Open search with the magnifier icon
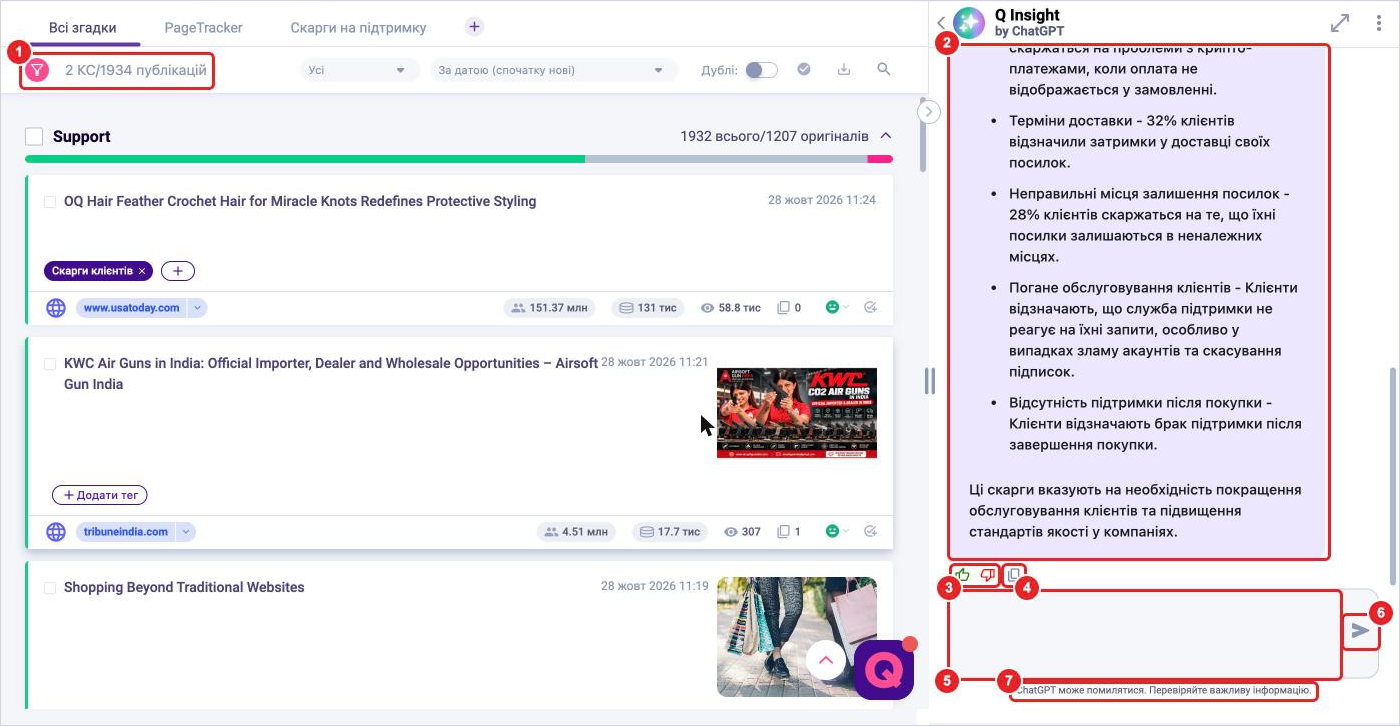Screen dimensions: 1400x726 [x=883, y=69]
